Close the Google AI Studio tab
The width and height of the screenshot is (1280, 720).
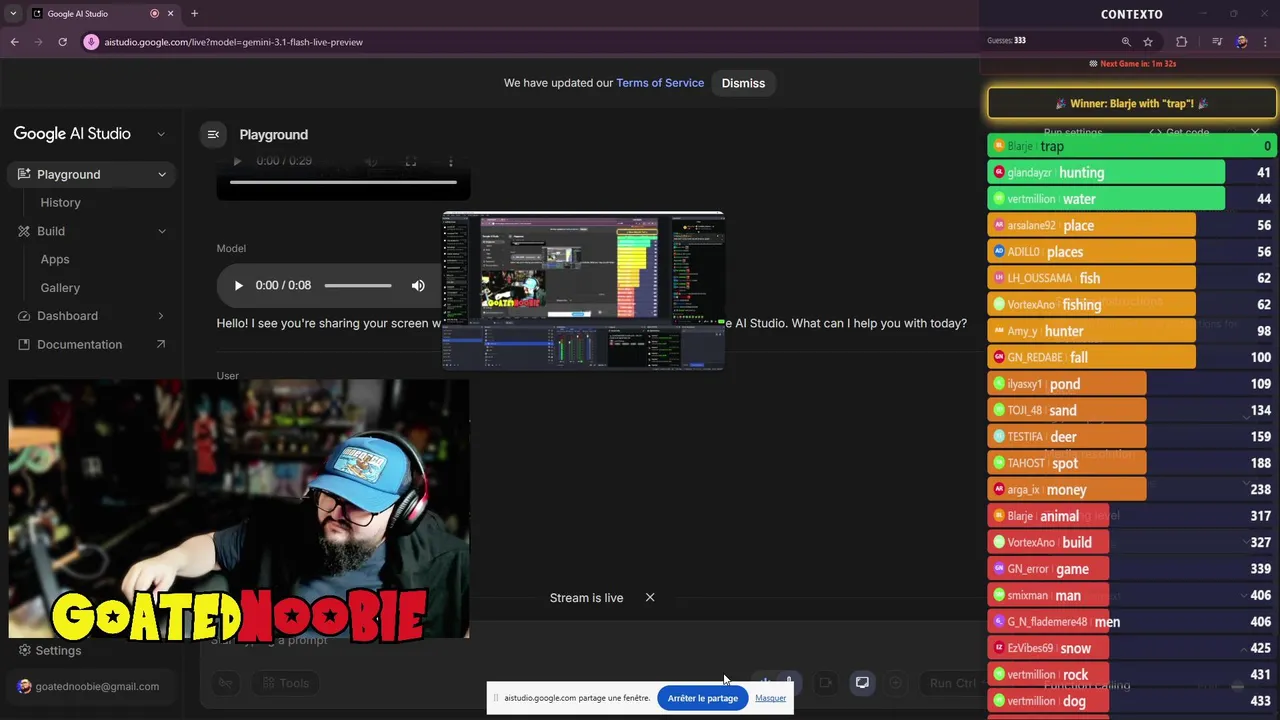point(170,13)
